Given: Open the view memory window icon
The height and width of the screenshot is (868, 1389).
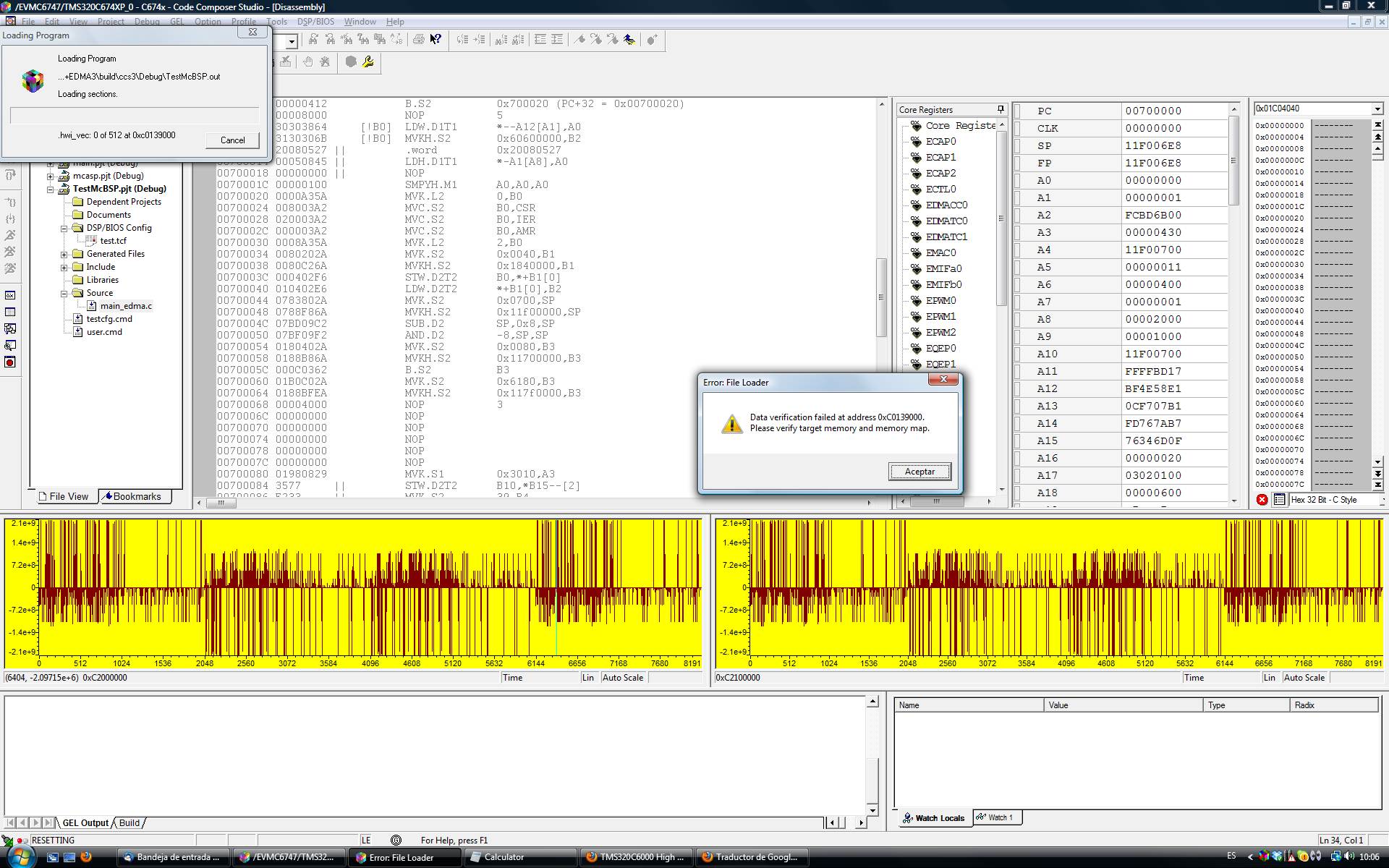Looking at the screenshot, I should [10, 312].
